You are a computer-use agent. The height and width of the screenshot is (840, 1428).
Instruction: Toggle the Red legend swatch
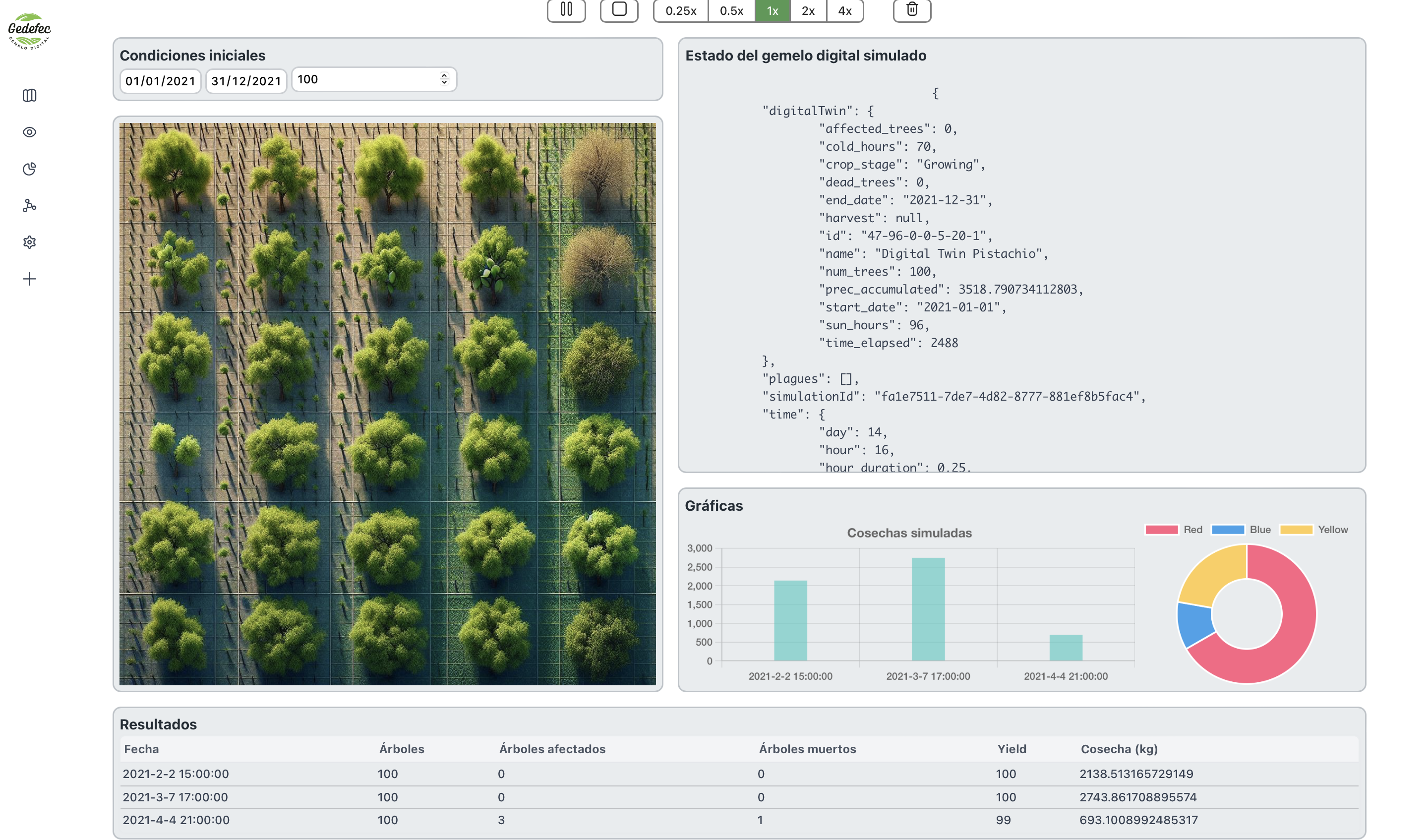point(1161,530)
